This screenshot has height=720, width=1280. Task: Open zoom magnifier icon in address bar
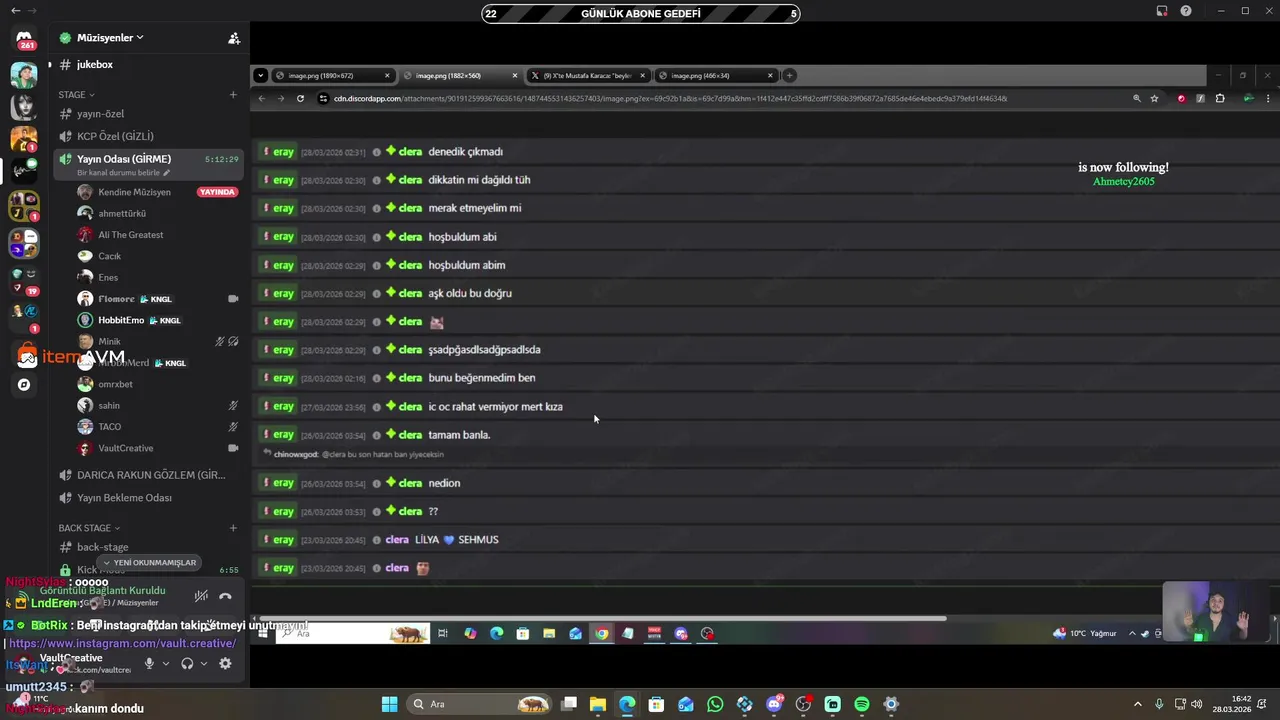[1136, 98]
